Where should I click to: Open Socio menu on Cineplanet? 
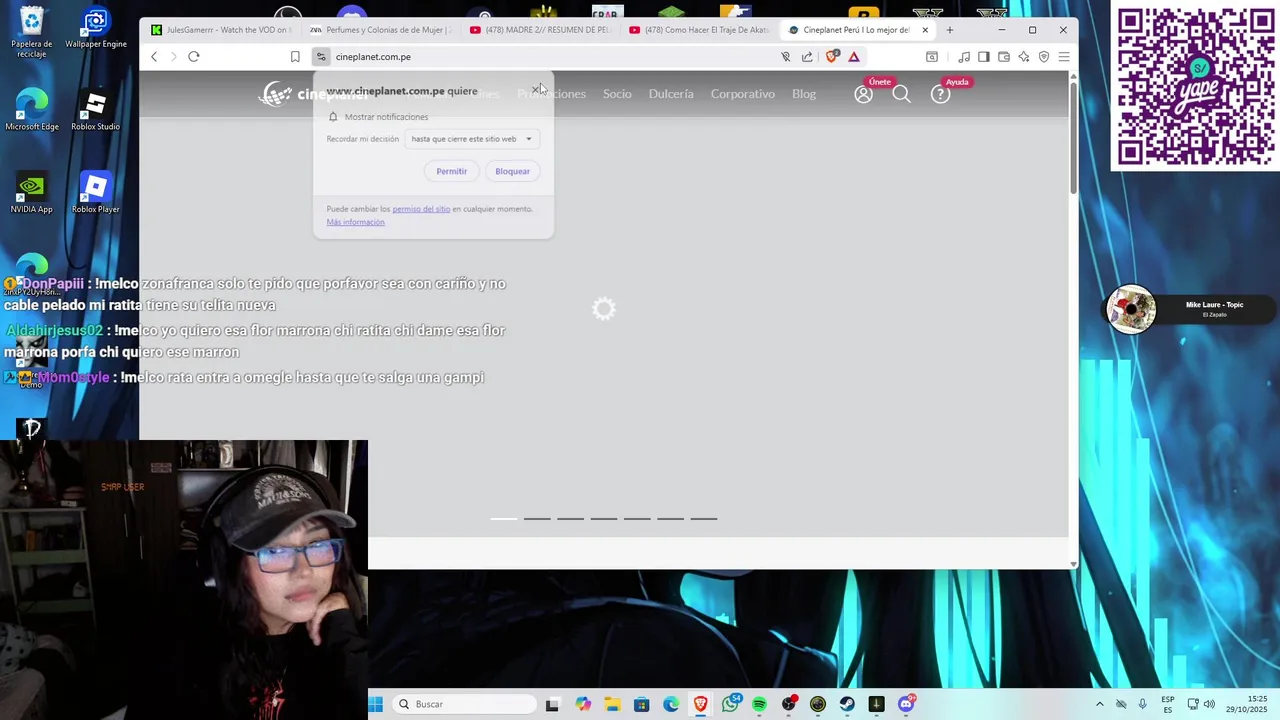click(x=617, y=94)
